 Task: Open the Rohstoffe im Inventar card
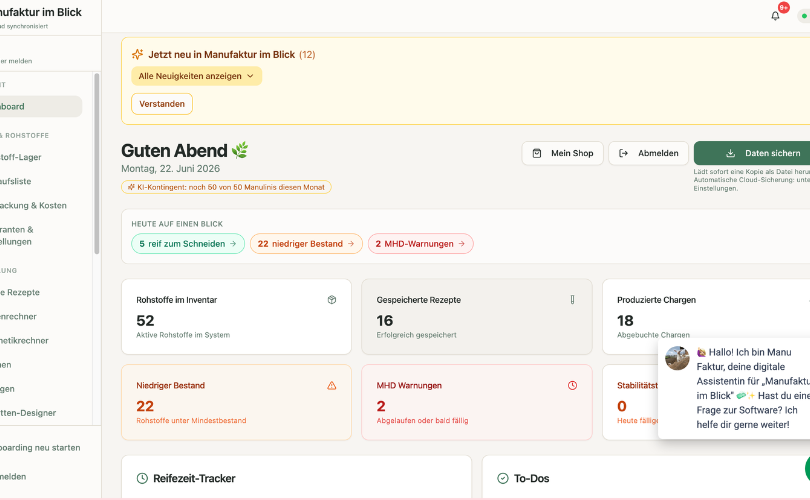coord(236,317)
